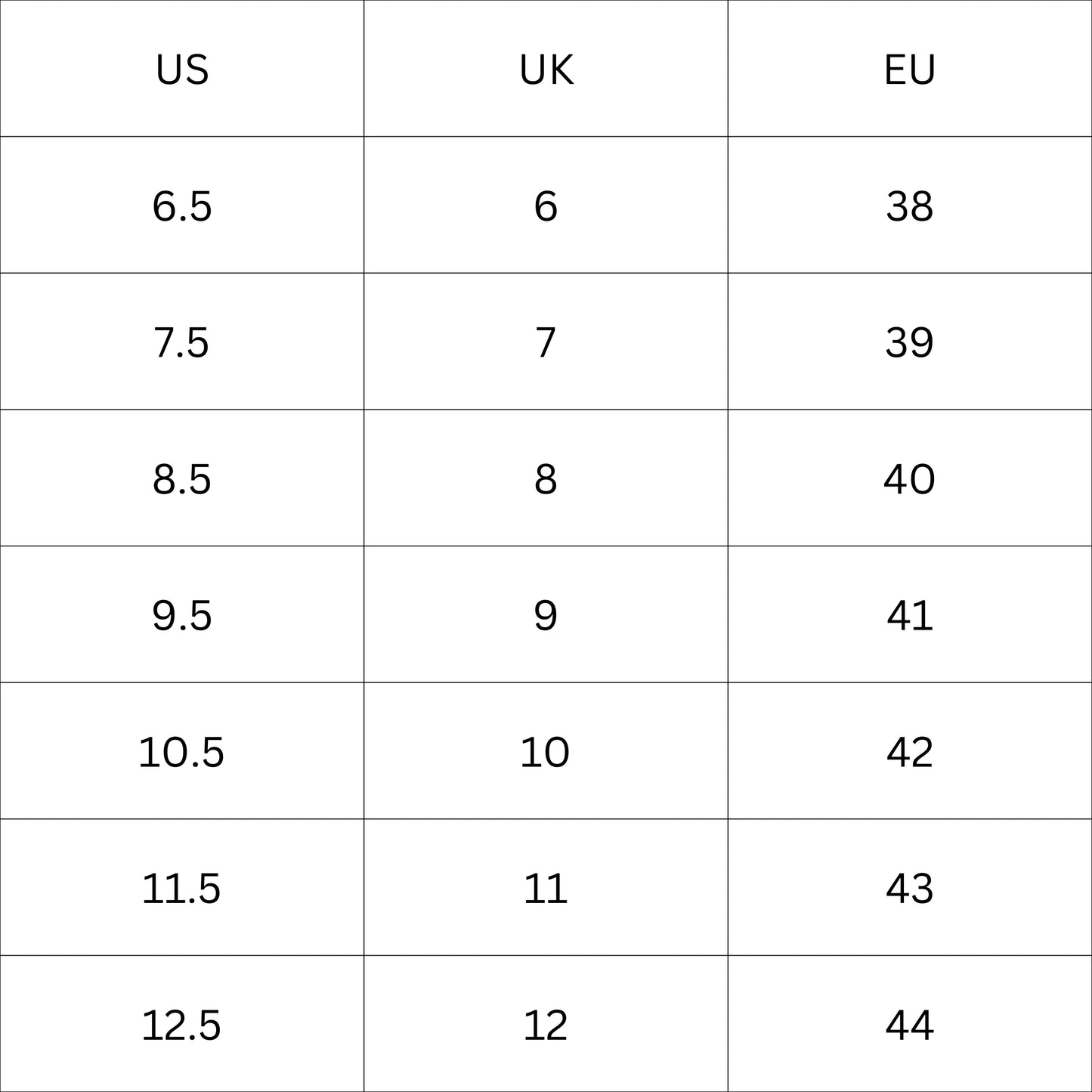Click the EU 42 cell
1092x1092 pixels.
910,752
